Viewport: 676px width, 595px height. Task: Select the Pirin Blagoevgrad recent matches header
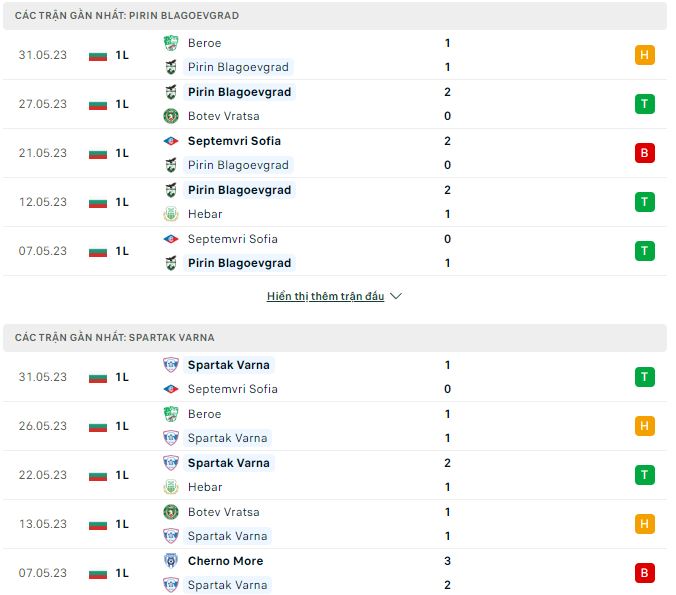[x=127, y=16]
